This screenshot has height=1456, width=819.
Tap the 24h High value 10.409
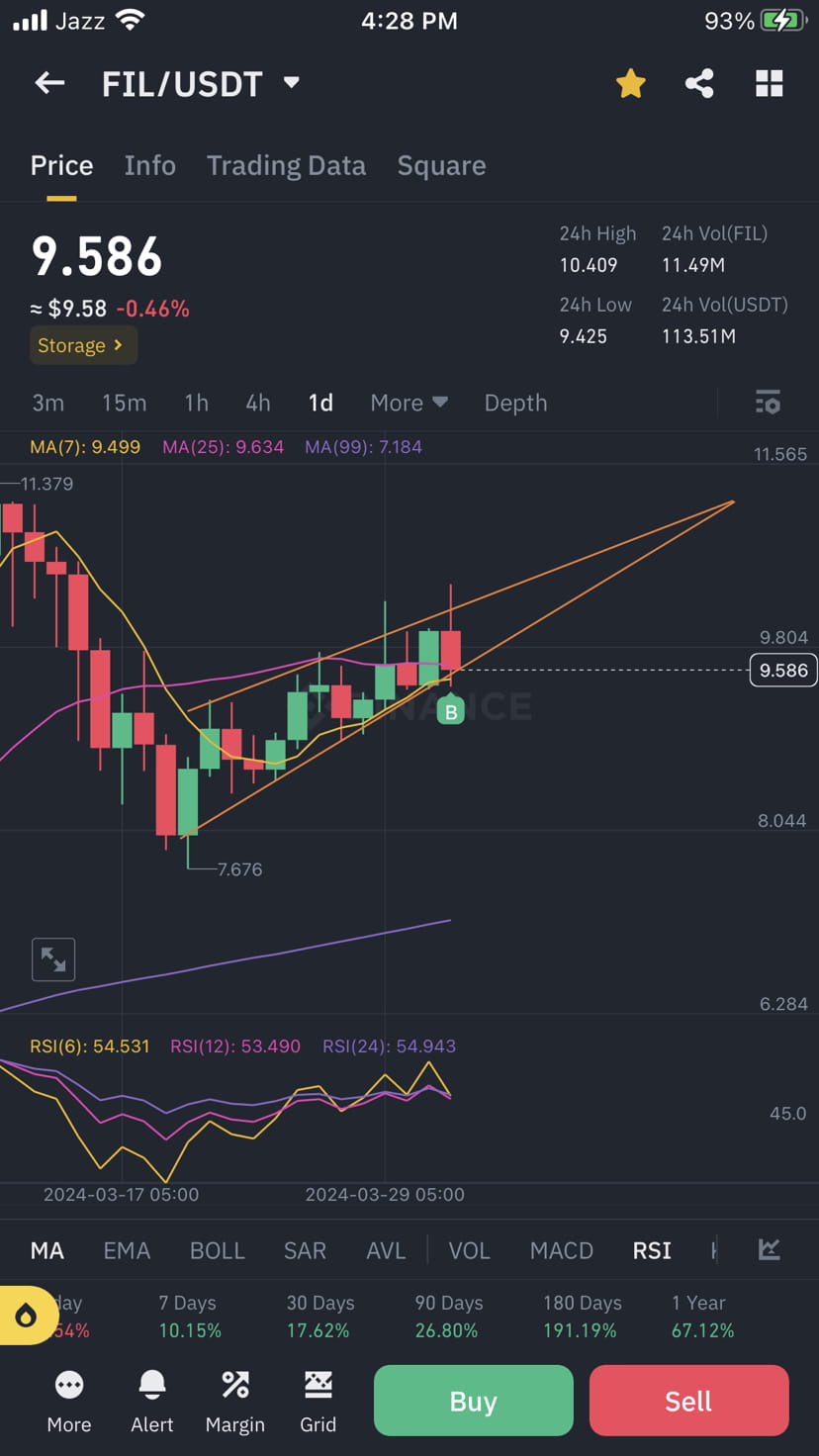(589, 265)
